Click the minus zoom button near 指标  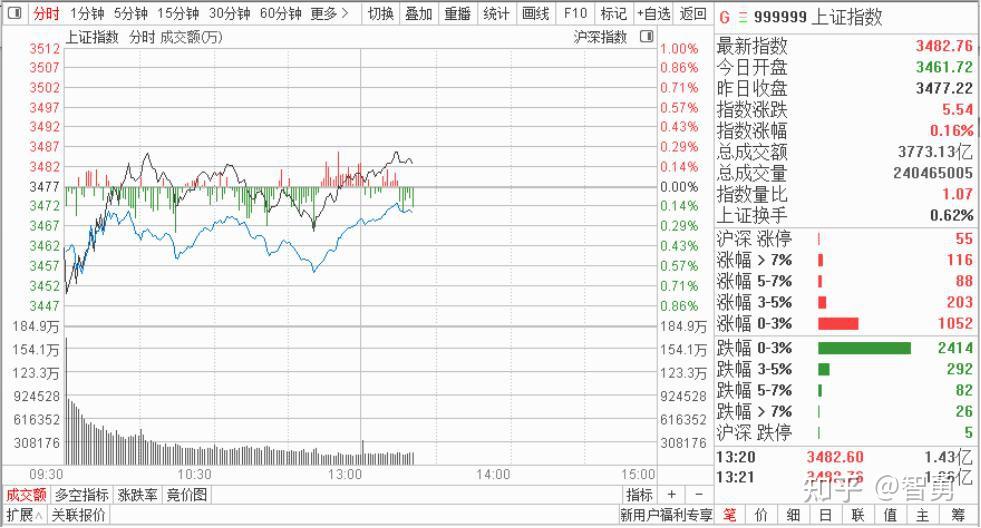[698, 495]
